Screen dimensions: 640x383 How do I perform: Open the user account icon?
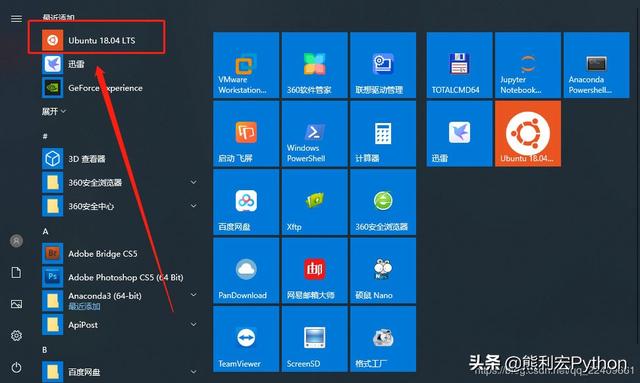pos(16,241)
